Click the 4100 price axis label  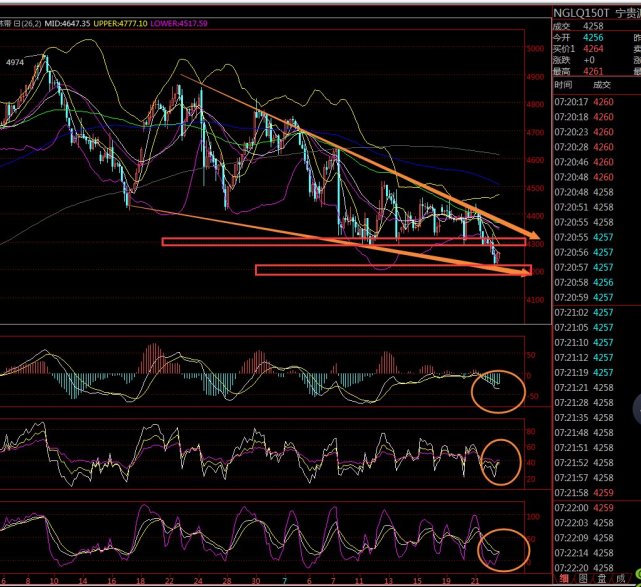coord(536,300)
